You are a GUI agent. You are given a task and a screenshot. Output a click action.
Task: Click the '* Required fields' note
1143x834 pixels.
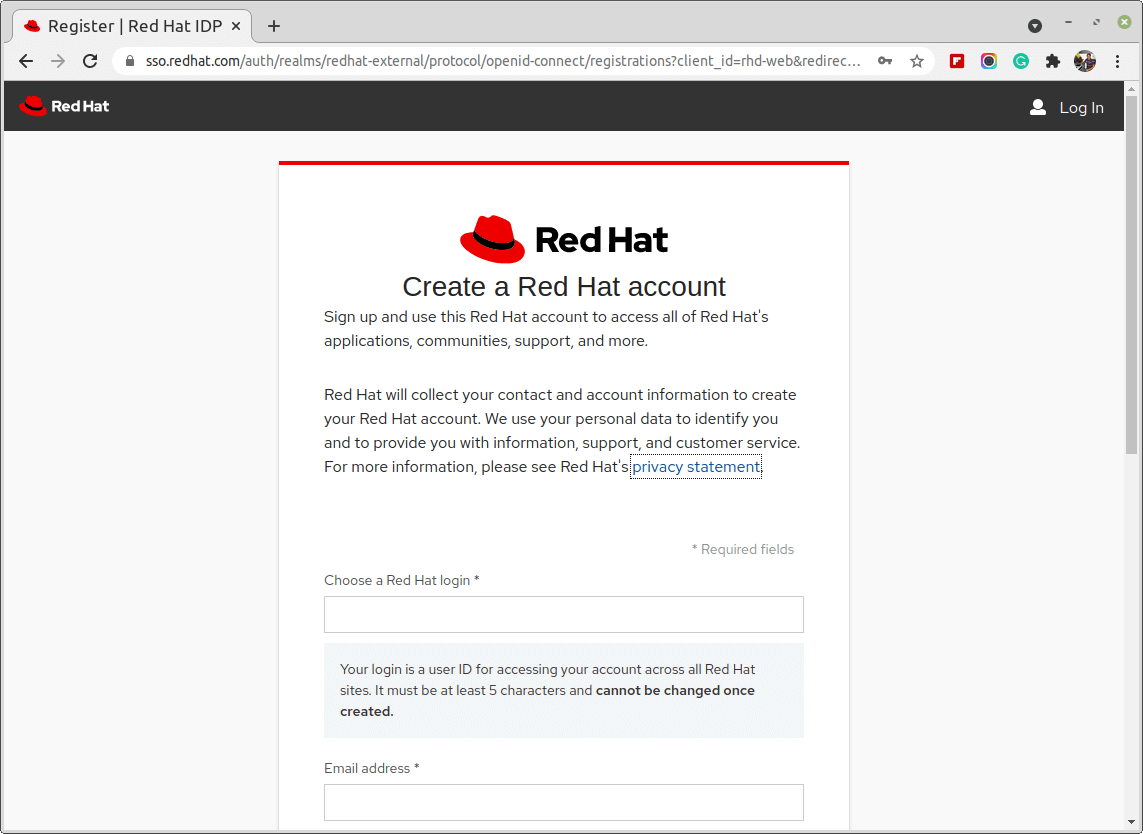click(743, 550)
